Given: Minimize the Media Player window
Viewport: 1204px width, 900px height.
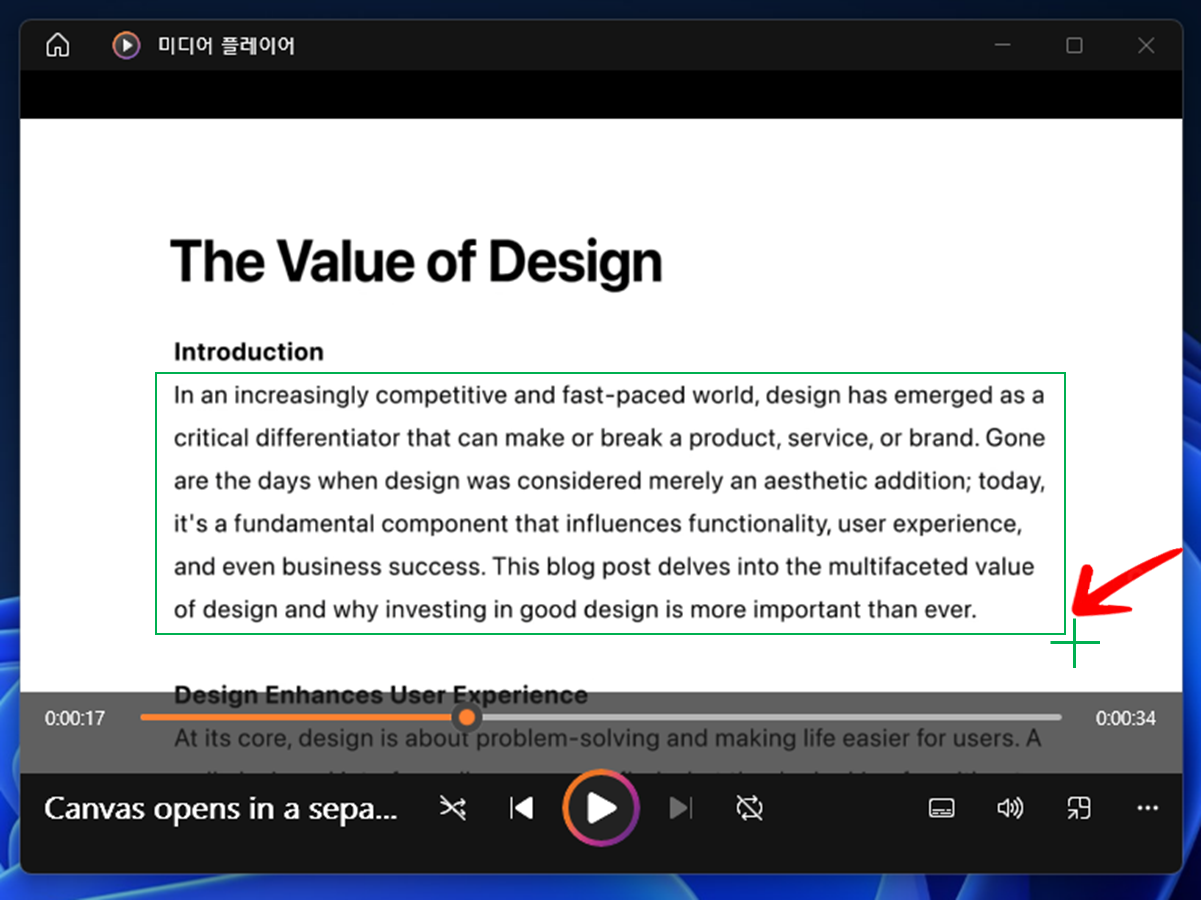Looking at the screenshot, I should [x=1002, y=46].
